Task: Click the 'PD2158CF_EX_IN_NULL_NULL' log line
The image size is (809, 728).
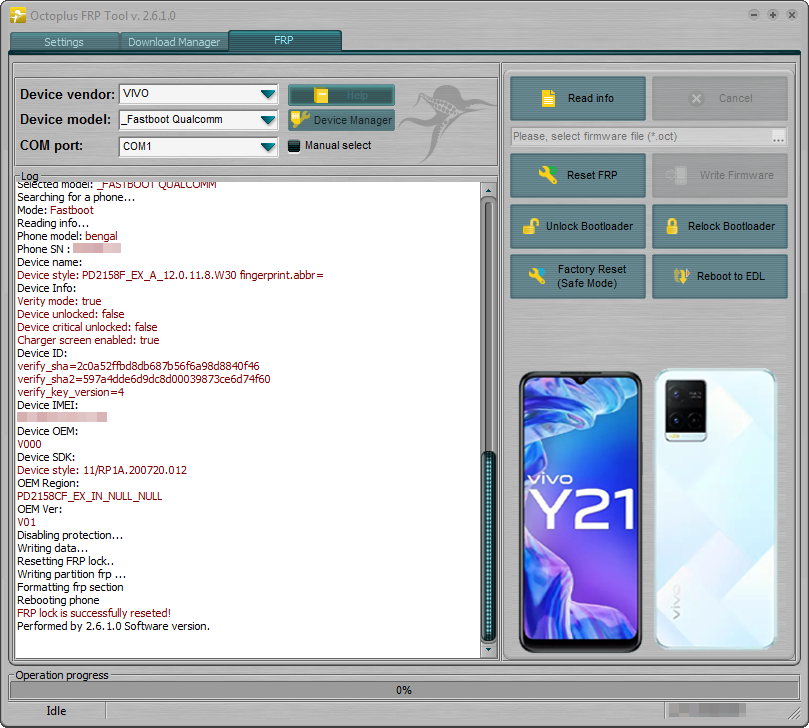Action: 90,496
